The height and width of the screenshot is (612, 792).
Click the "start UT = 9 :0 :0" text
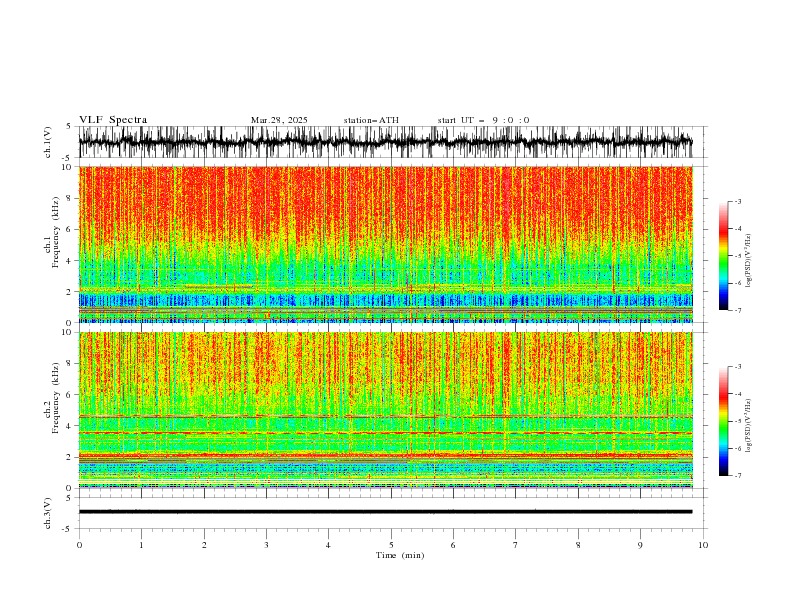[x=483, y=120]
